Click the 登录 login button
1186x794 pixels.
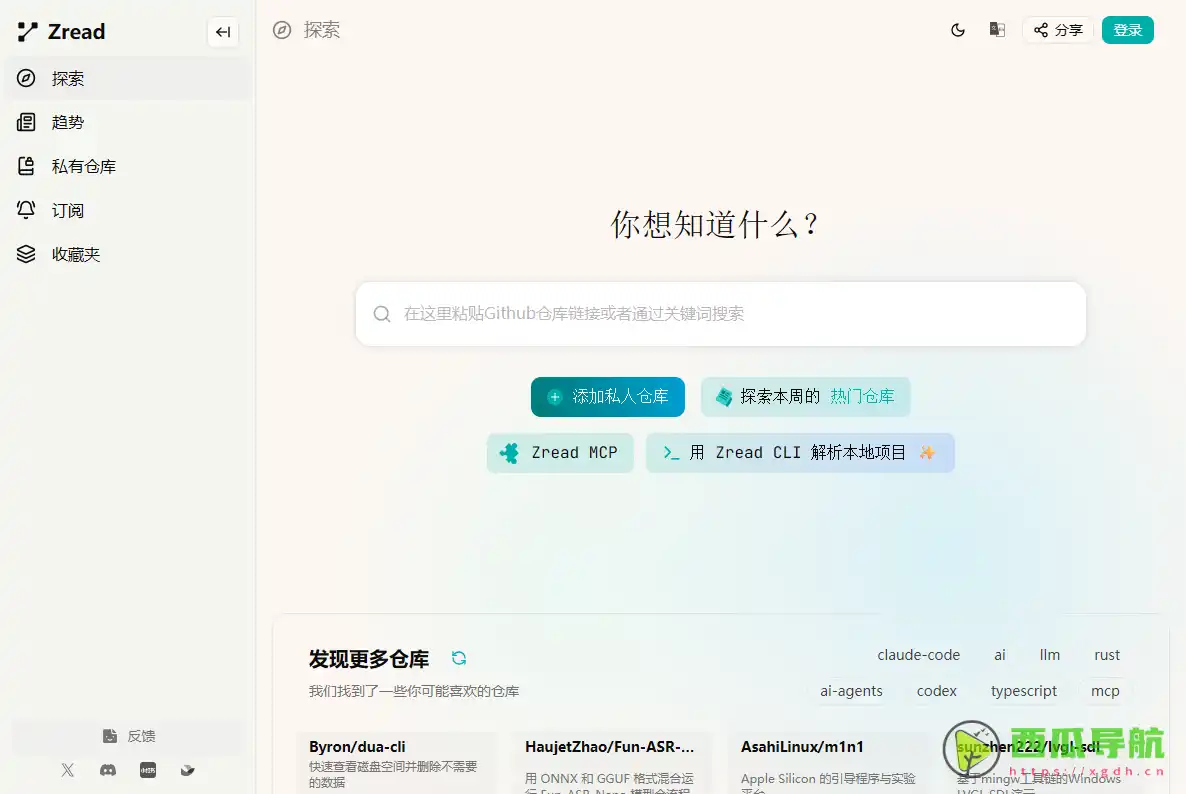coord(1127,30)
